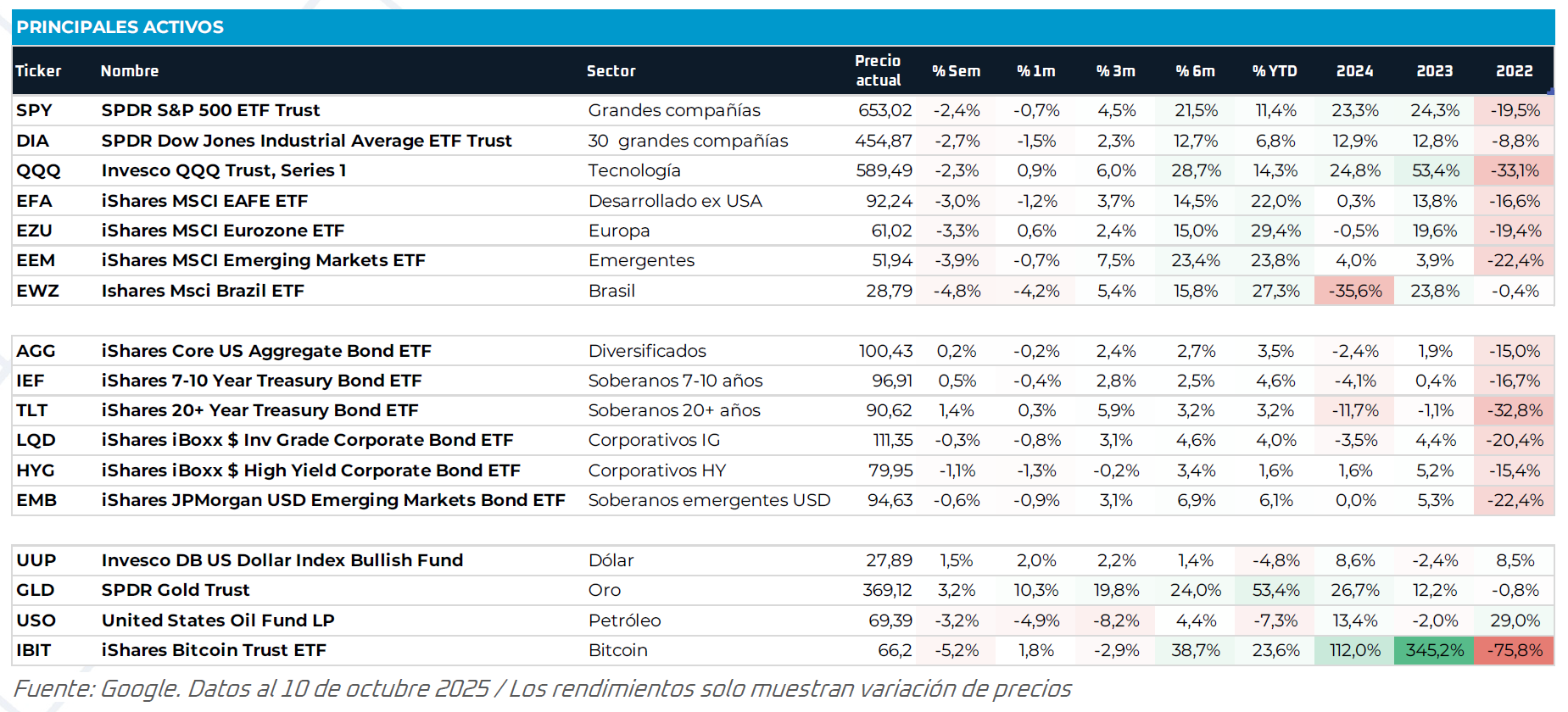Click the 653,02 price for SPY
Screen dimensions: 1568x712
884,110
